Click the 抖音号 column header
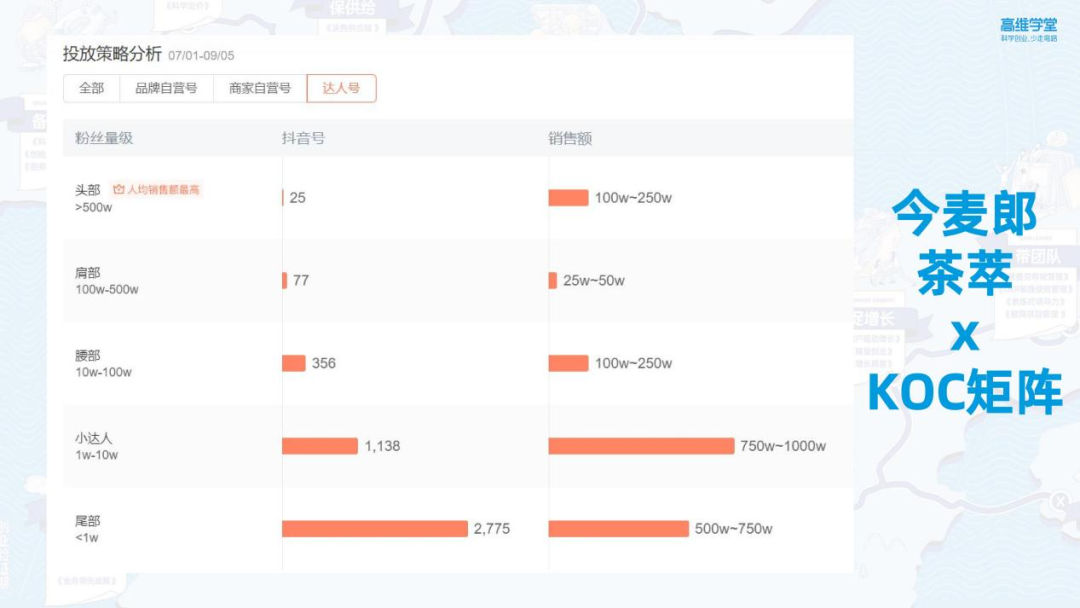 [x=303, y=138]
